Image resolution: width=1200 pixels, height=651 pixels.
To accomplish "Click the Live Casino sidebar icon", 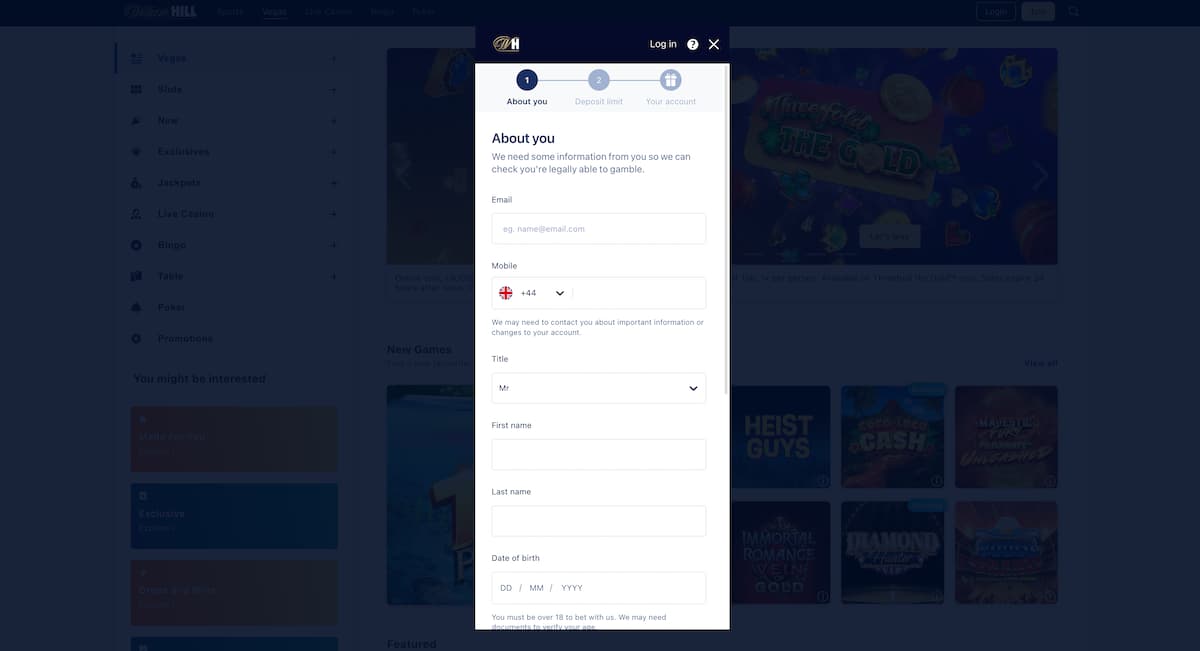I will pos(136,214).
